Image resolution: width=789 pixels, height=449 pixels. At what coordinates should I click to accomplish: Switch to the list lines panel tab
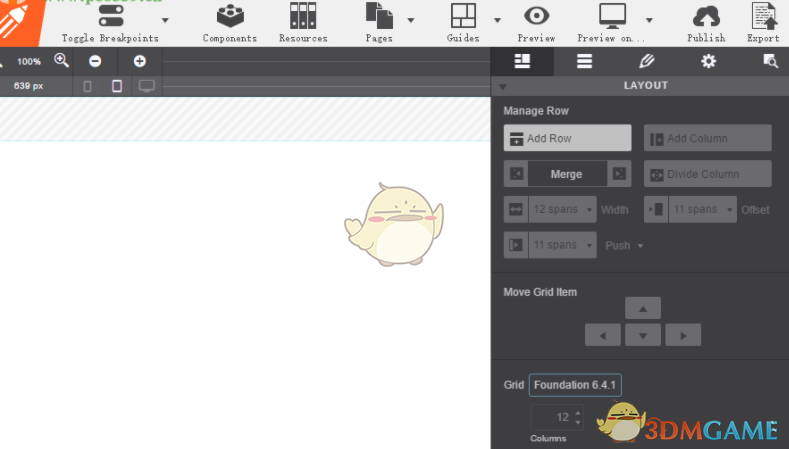584,61
